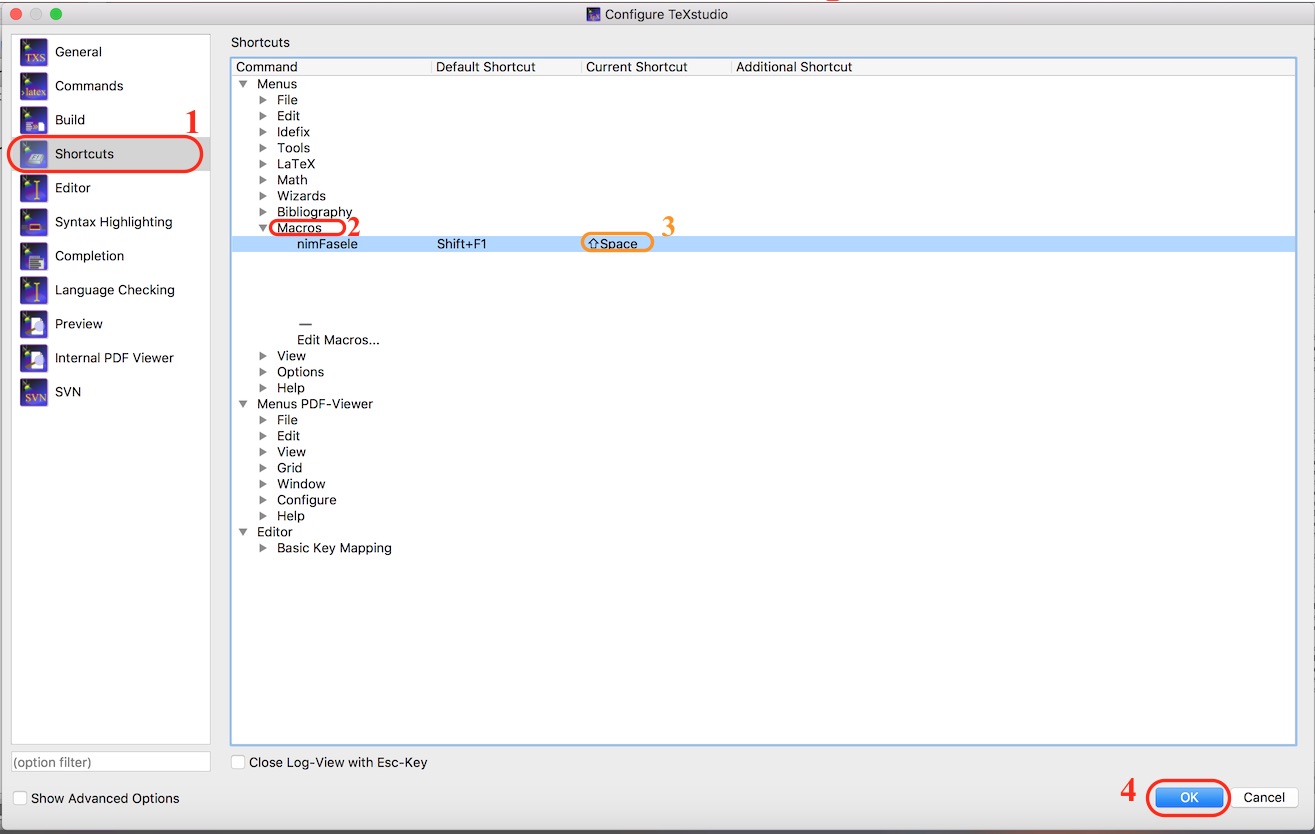This screenshot has height=834, width=1315.
Task: Expand the Grid node
Action: tap(264, 468)
